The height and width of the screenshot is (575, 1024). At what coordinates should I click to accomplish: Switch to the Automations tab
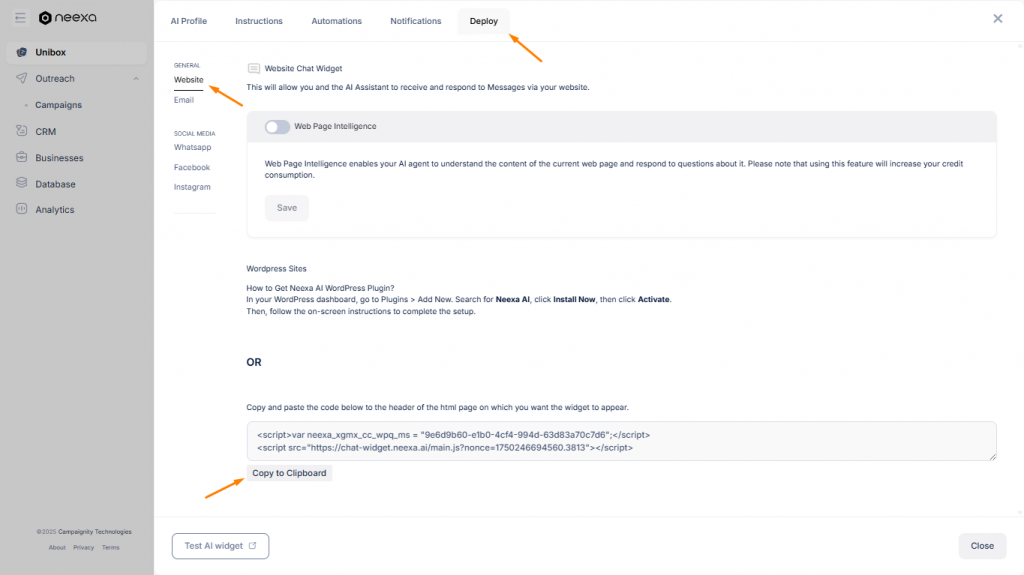pos(336,21)
